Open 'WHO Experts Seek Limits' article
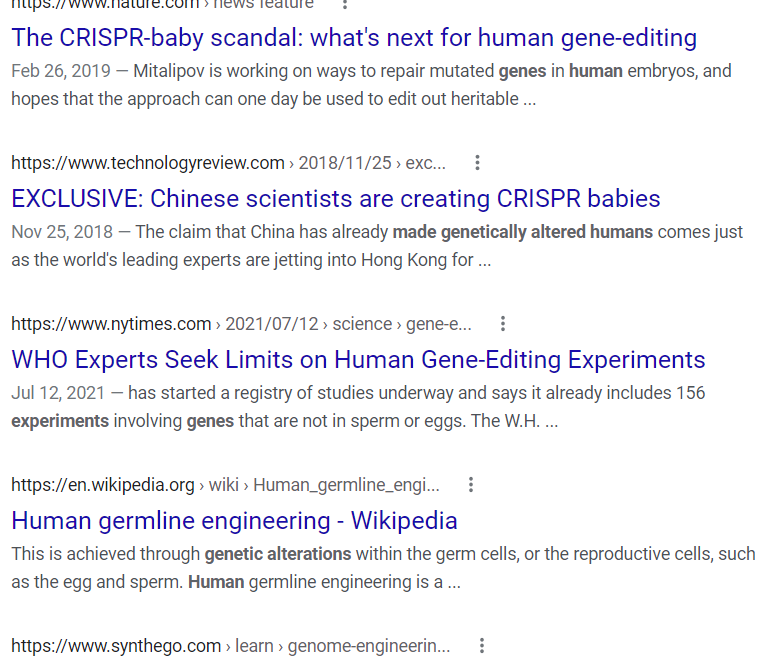 click(x=358, y=360)
